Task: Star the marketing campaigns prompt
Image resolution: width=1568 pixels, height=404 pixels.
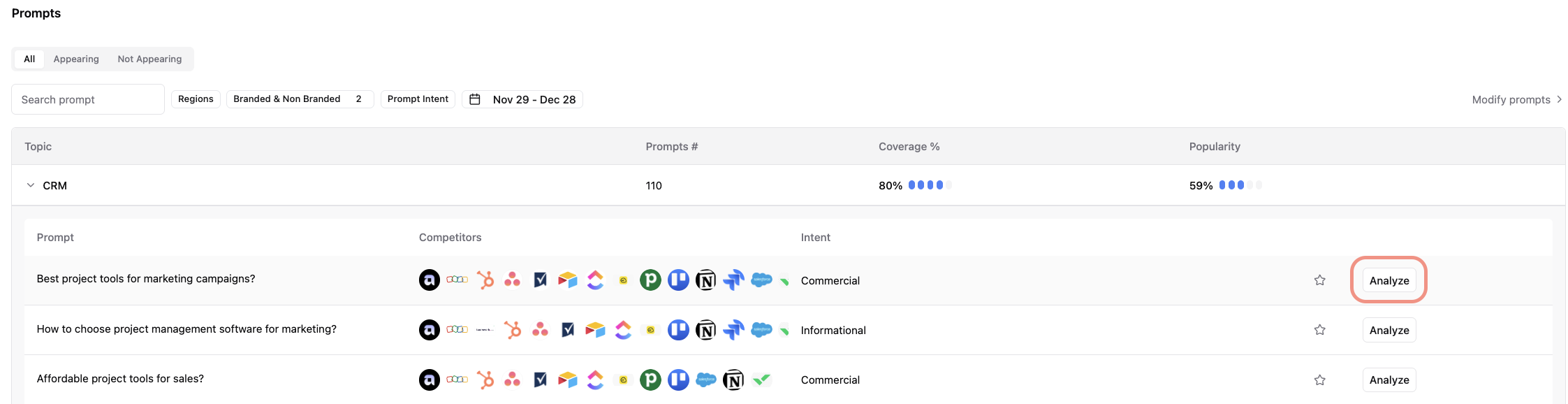Action: [1319, 280]
